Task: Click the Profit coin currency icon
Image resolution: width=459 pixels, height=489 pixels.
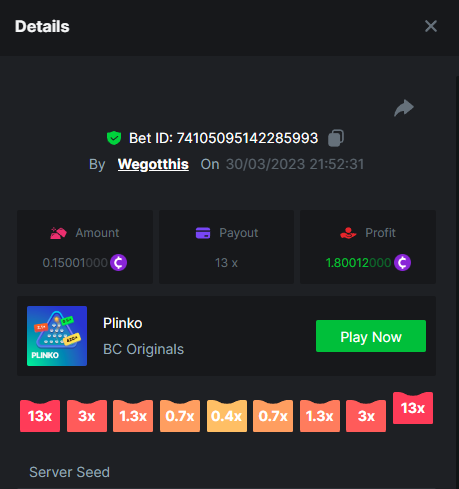Action: (x=402, y=263)
